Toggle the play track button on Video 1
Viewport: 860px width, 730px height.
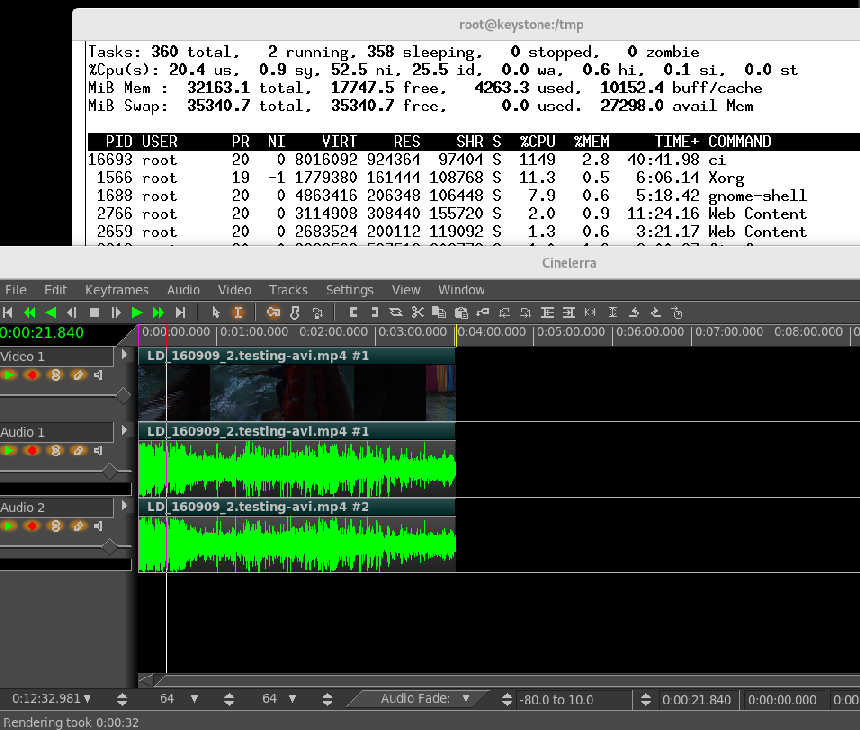[x=10, y=375]
